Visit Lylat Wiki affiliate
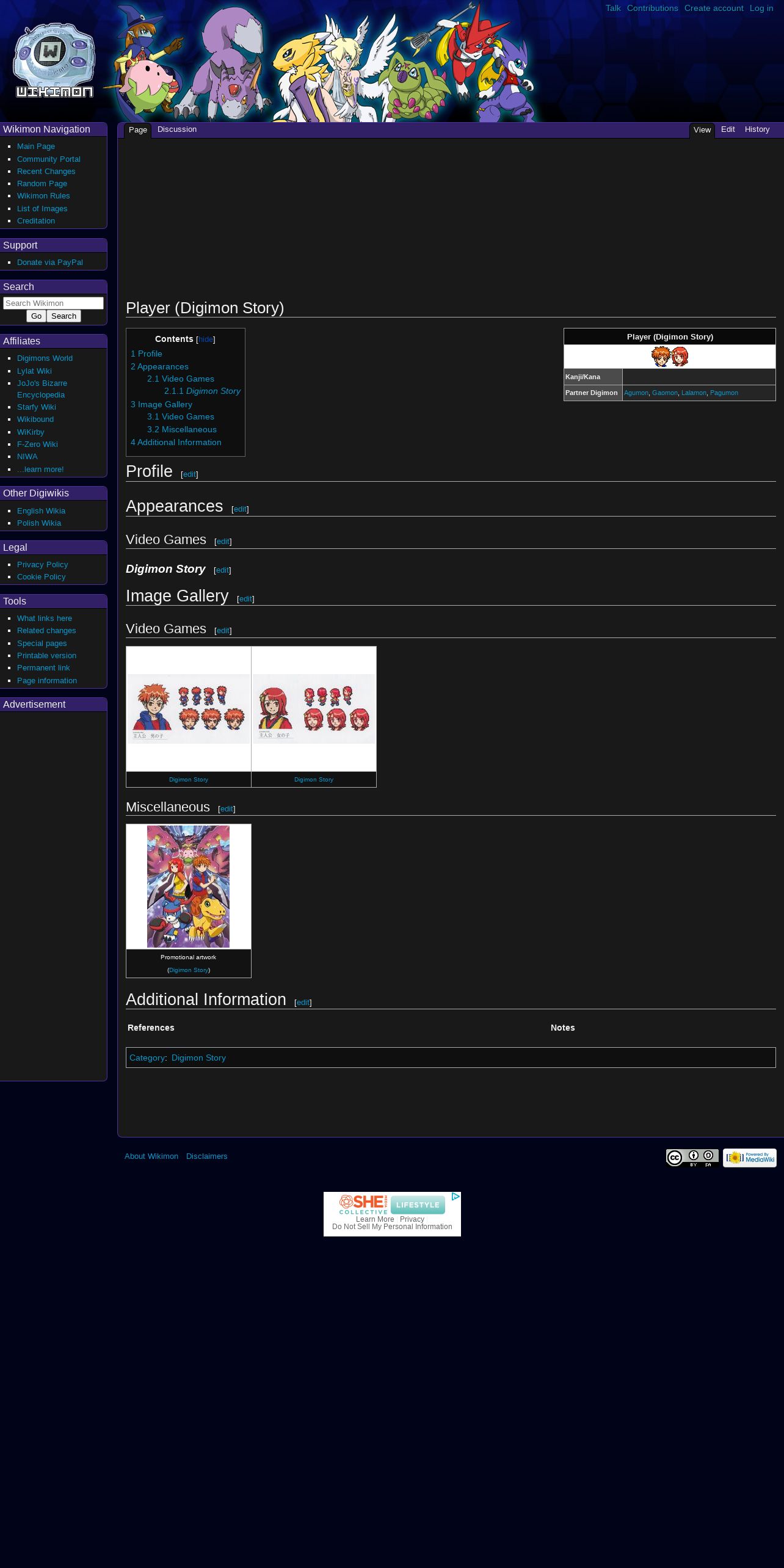Screen dimensions: 784x1568 pyautogui.click(x=34, y=371)
